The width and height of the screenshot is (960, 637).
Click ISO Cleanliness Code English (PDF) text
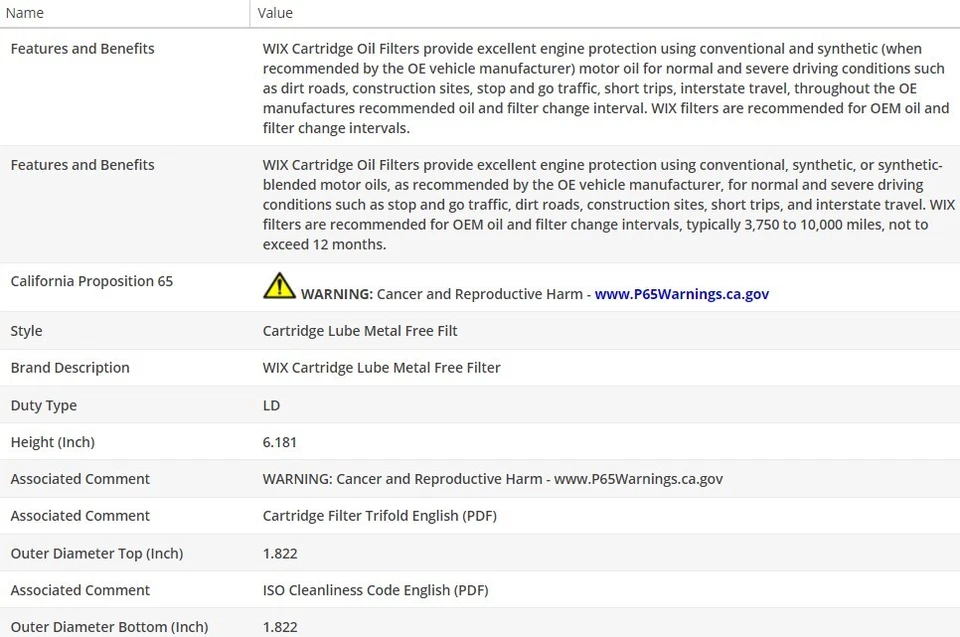pos(375,590)
